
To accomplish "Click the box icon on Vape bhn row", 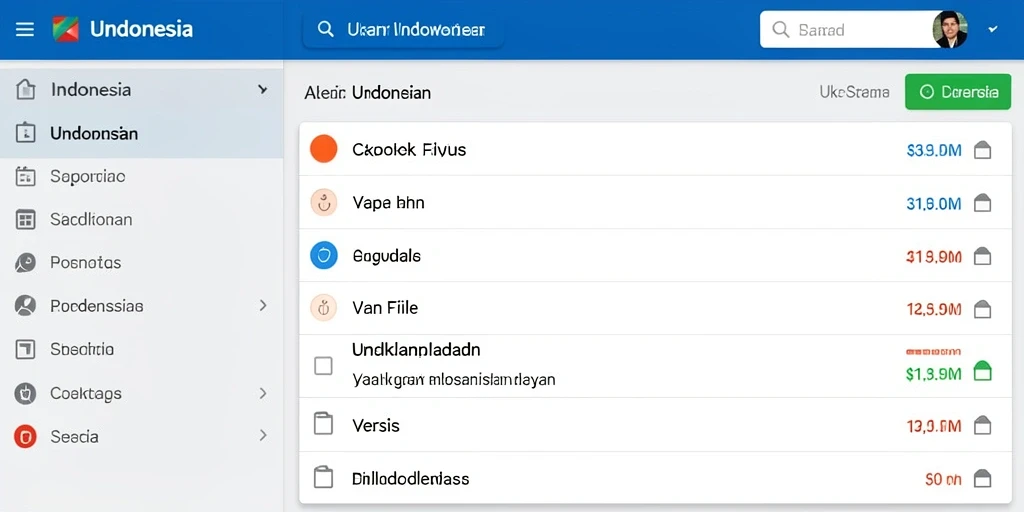I will coord(982,204).
